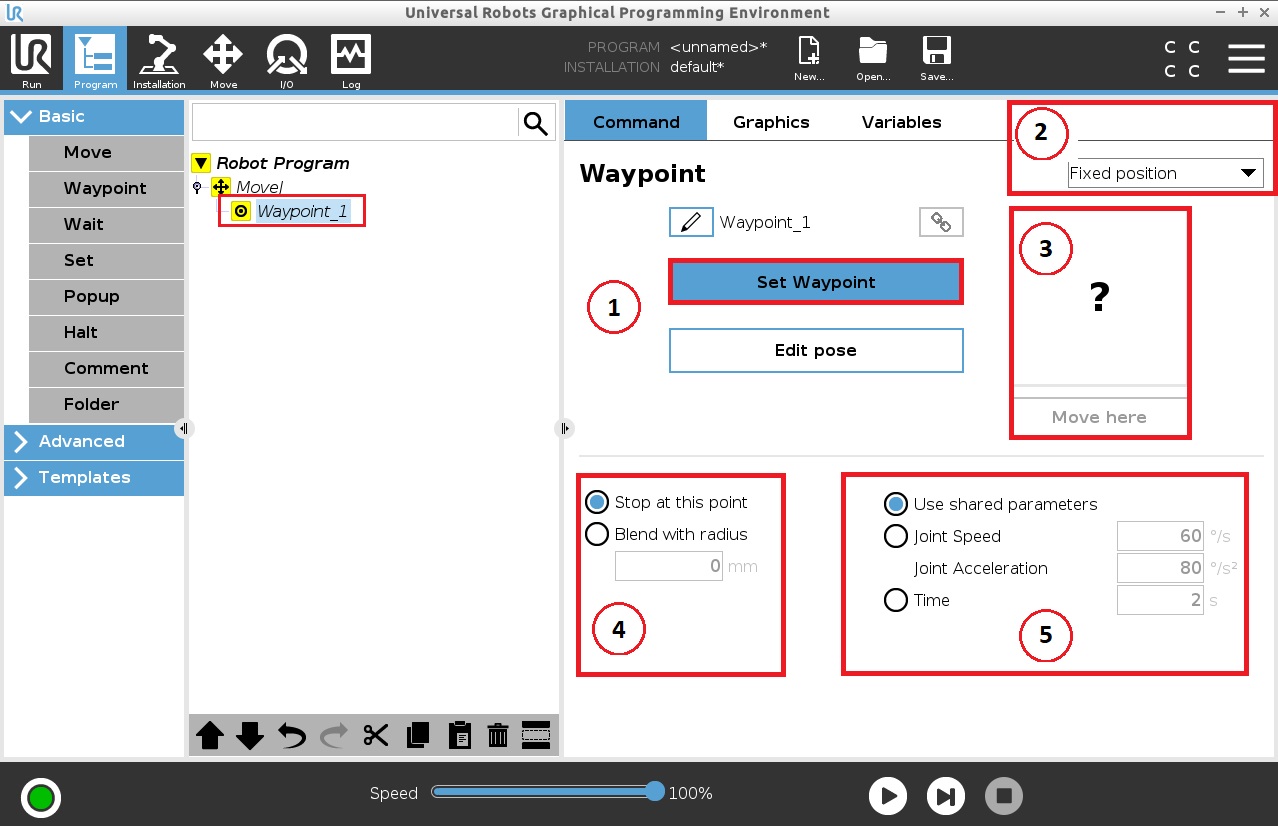1278x826 pixels.
Task: Create a new program with New icon
Action: [x=808, y=58]
